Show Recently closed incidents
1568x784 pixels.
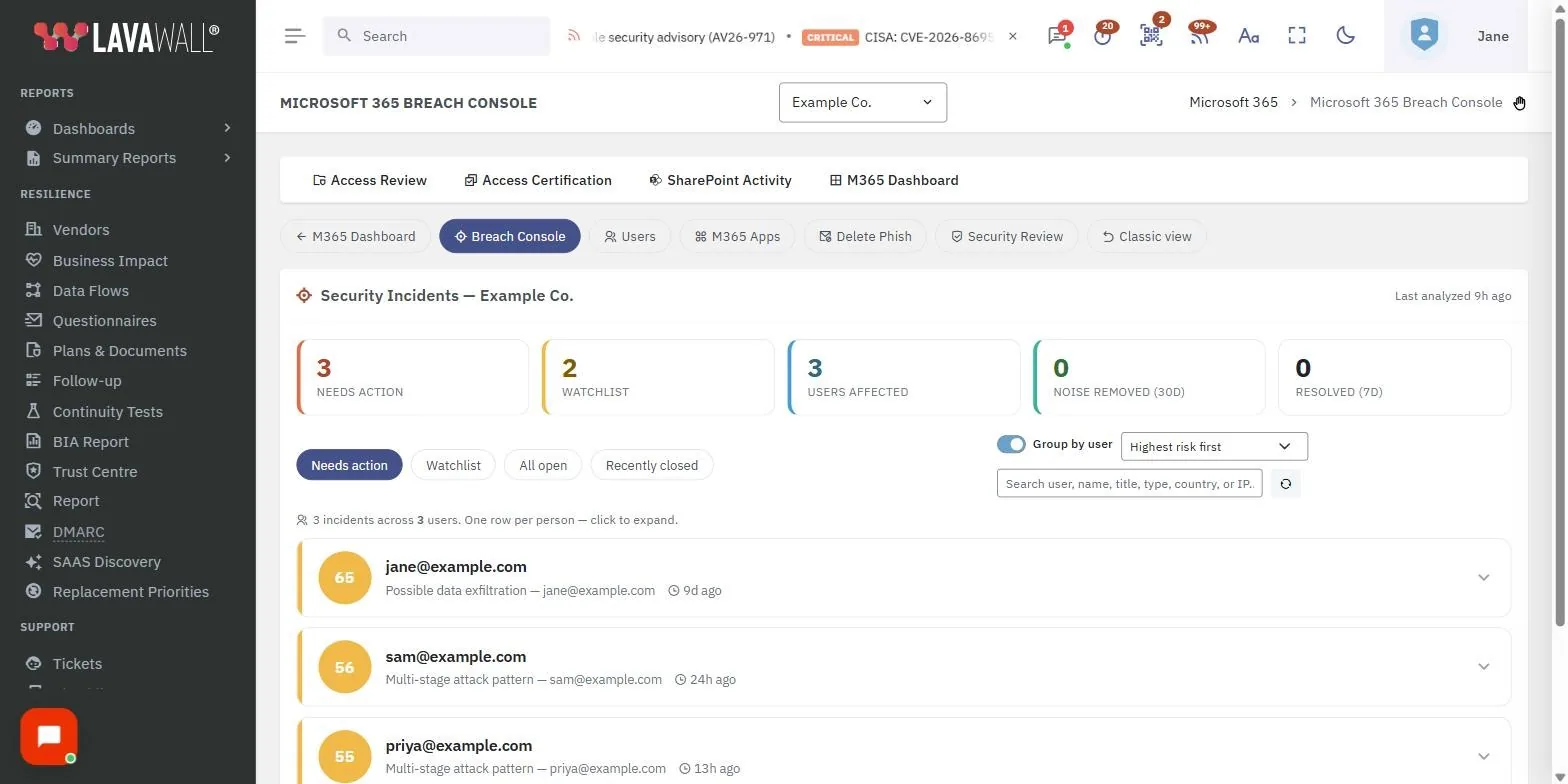pos(652,465)
